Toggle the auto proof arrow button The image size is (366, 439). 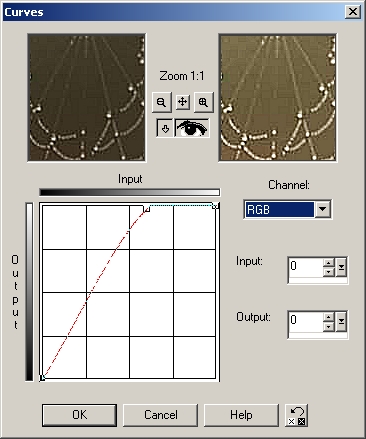[165, 128]
